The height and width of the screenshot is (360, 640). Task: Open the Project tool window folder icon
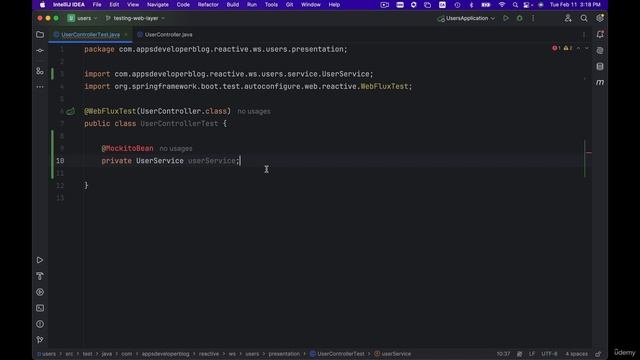tap(40, 35)
